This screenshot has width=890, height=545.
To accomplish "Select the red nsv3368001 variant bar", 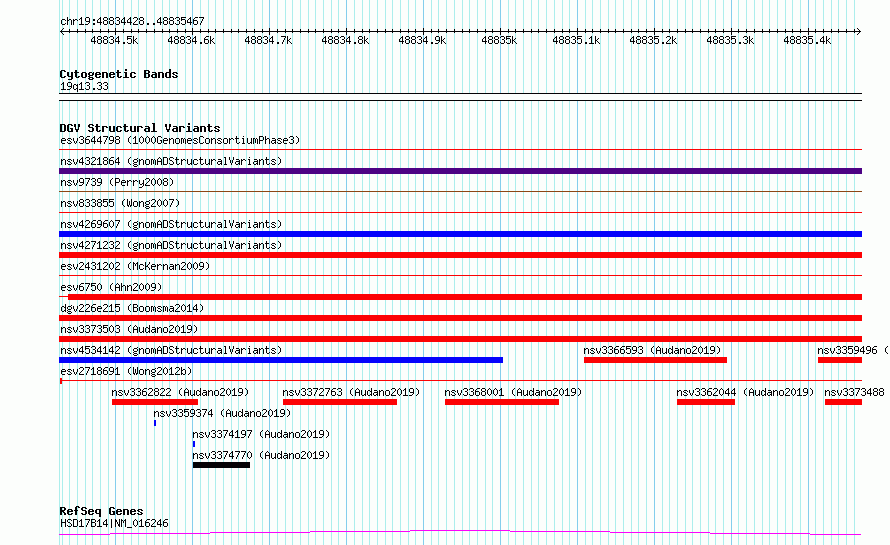I will (502, 402).
